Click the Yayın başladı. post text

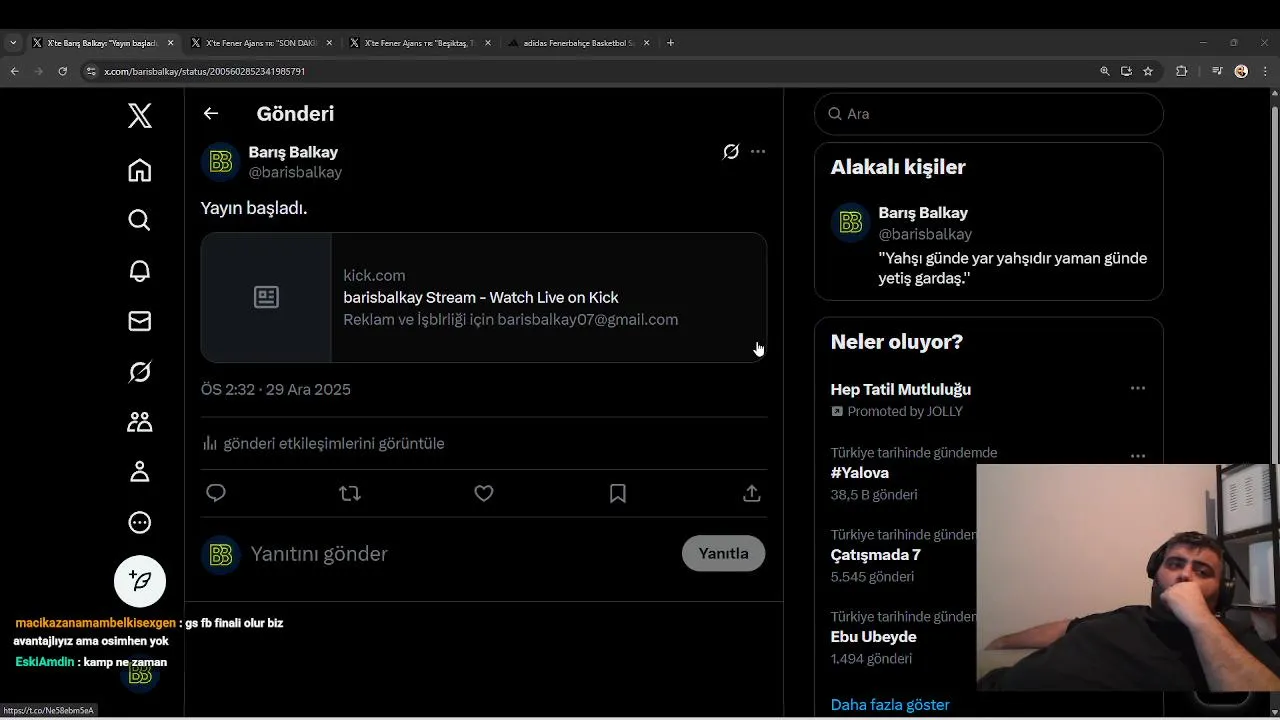tap(254, 208)
